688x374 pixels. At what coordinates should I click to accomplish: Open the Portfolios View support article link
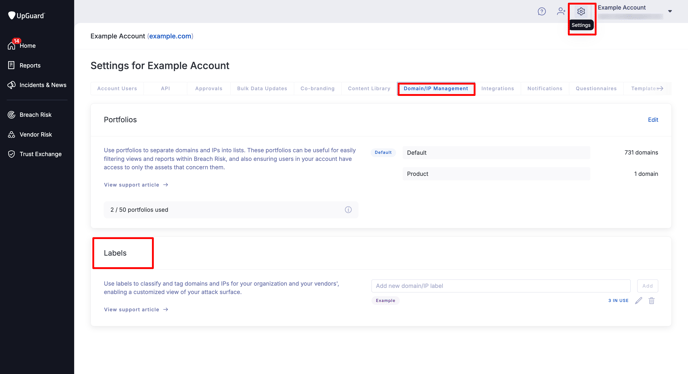point(136,185)
